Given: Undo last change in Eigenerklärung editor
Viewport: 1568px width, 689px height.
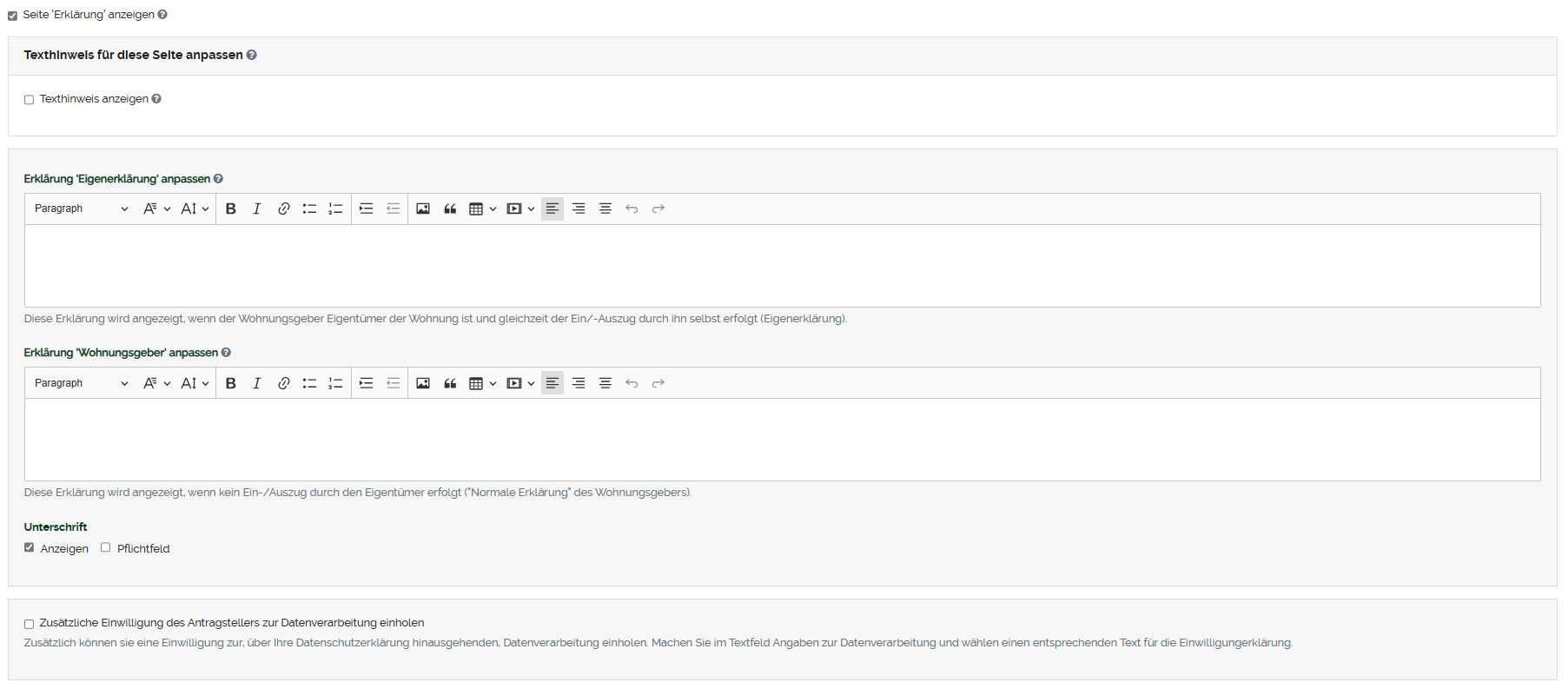Looking at the screenshot, I should pyautogui.click(x=632, y=209).
